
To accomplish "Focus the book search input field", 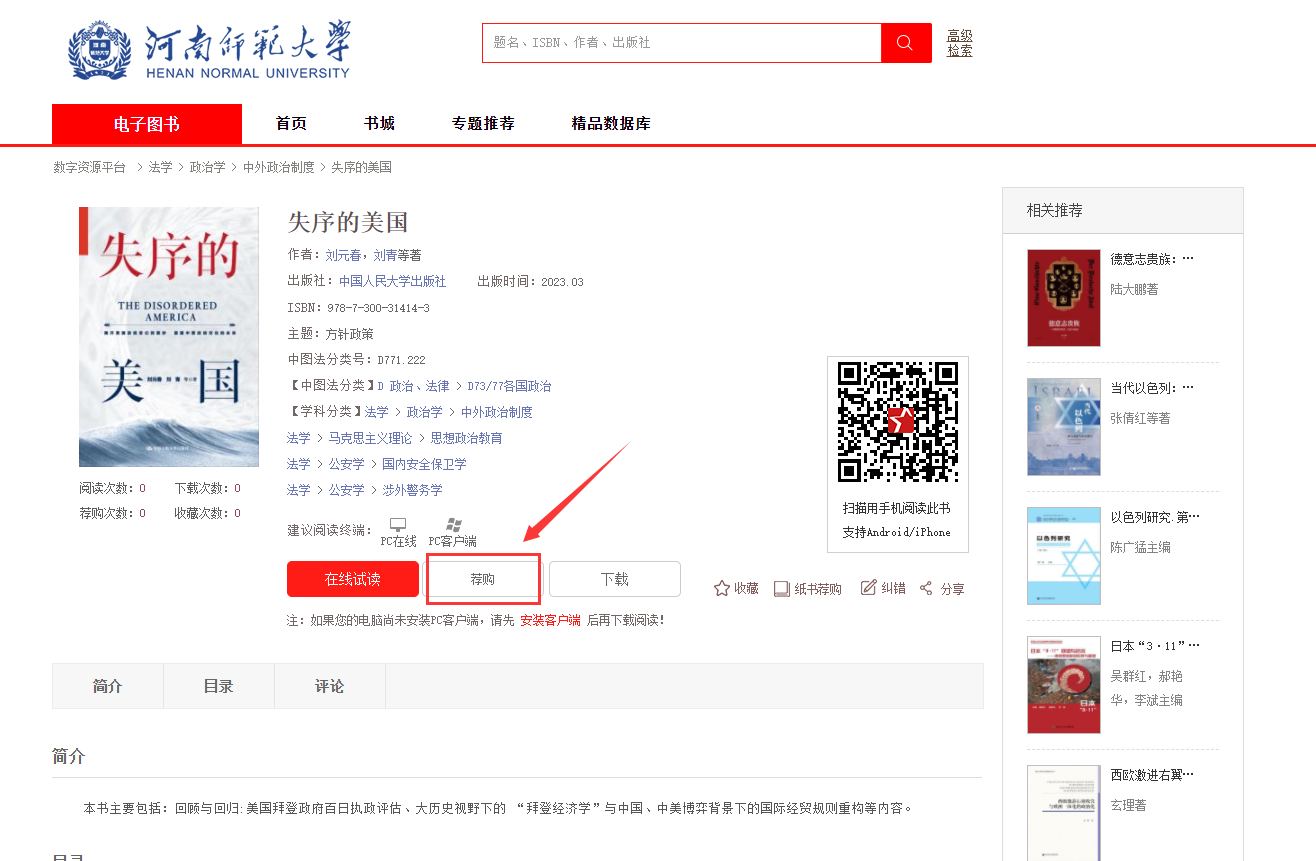I will [681, 43].
